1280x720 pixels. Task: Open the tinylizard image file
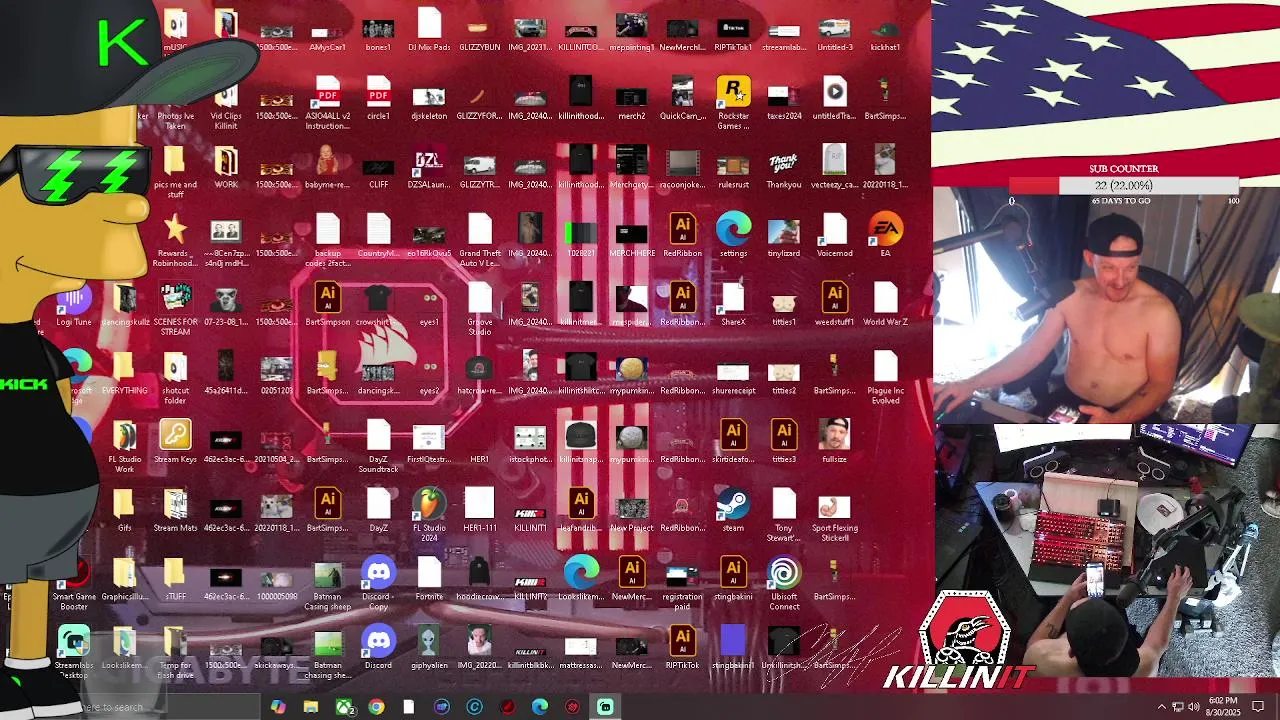coord(784,230)
